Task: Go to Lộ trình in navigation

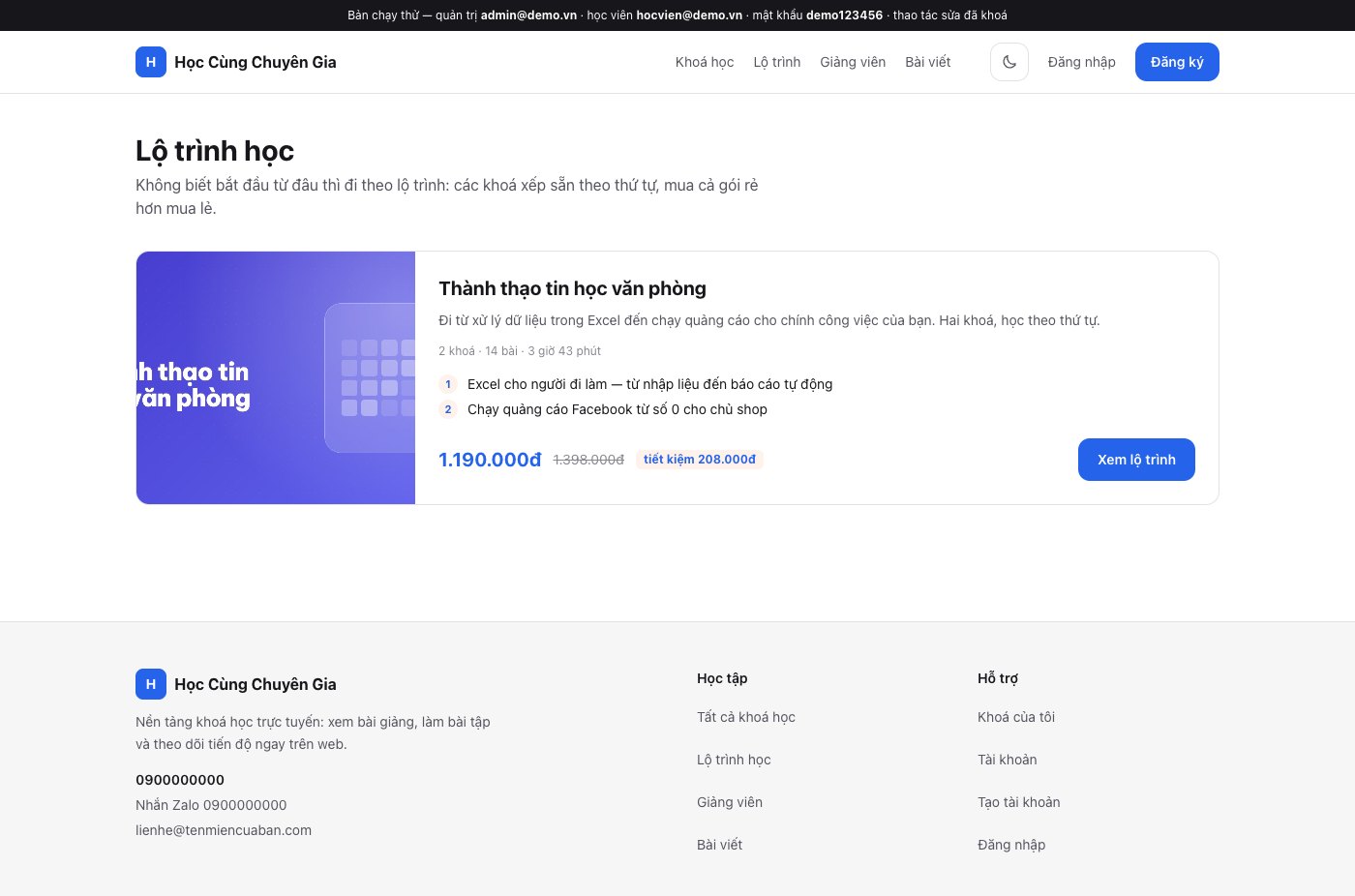Action: (777, 62)
